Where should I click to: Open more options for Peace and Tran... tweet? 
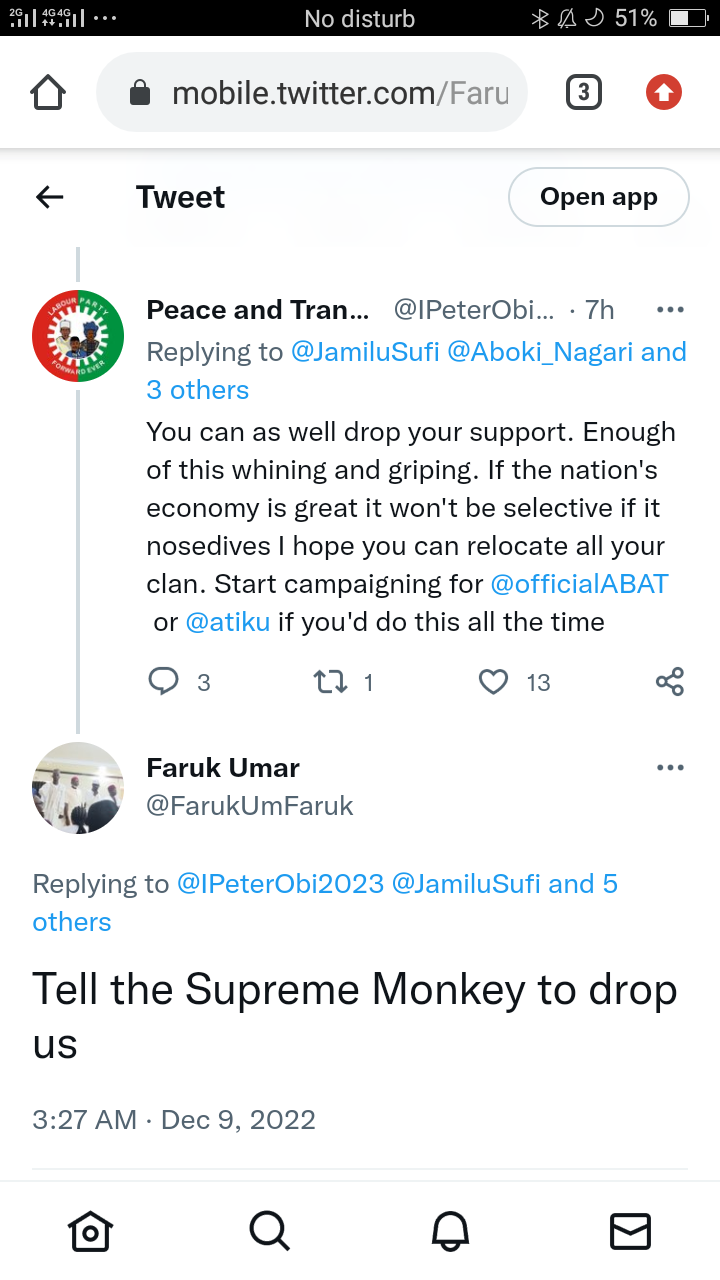click(669, 310)
